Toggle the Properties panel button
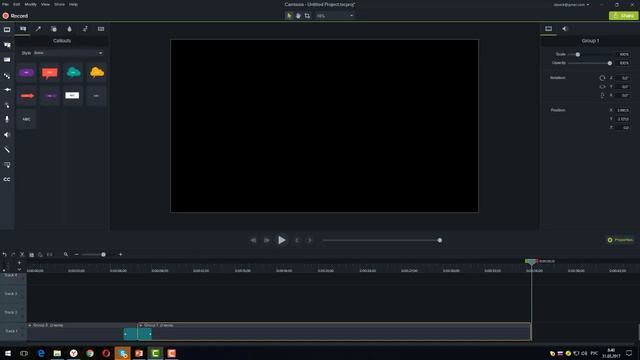640x360 pixels. (620, 240)
